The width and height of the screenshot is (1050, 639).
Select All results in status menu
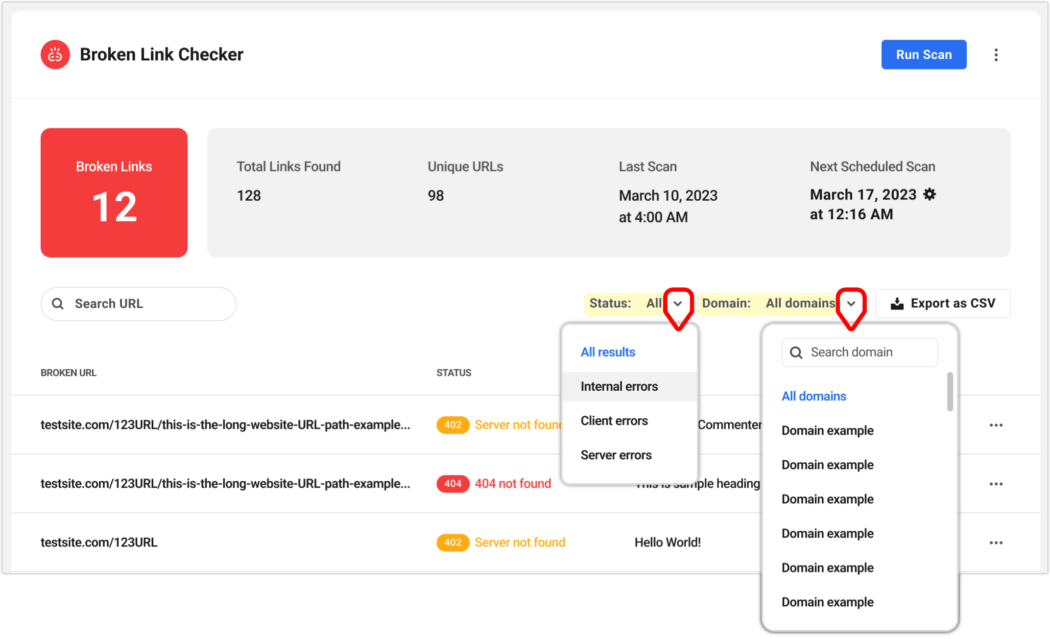607,352
